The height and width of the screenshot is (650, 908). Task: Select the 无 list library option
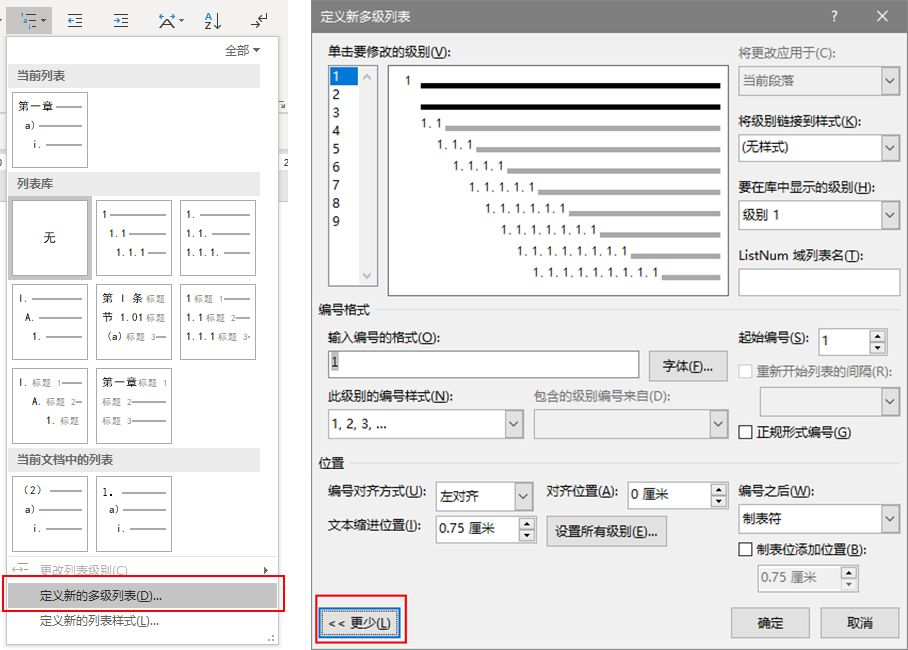tap(50, 238)
